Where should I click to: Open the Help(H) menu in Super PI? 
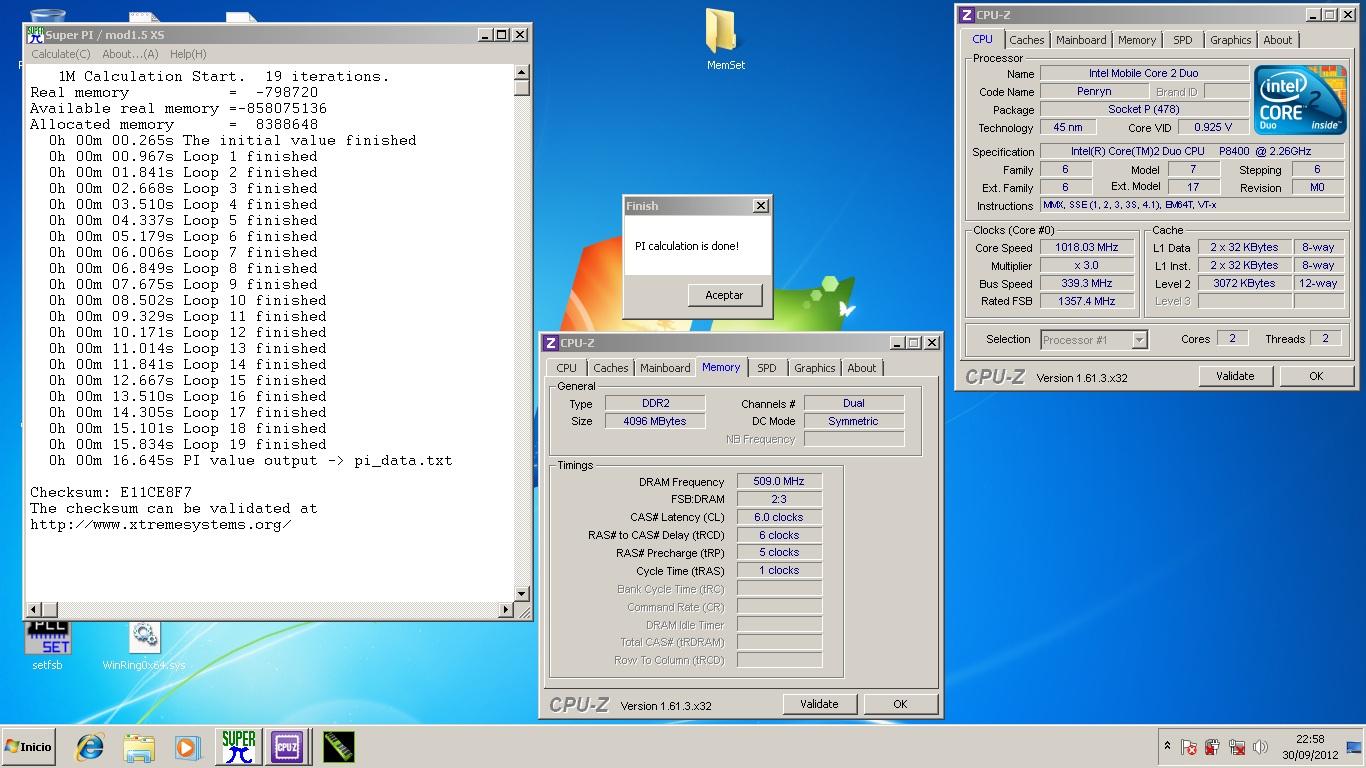(188, 54)
